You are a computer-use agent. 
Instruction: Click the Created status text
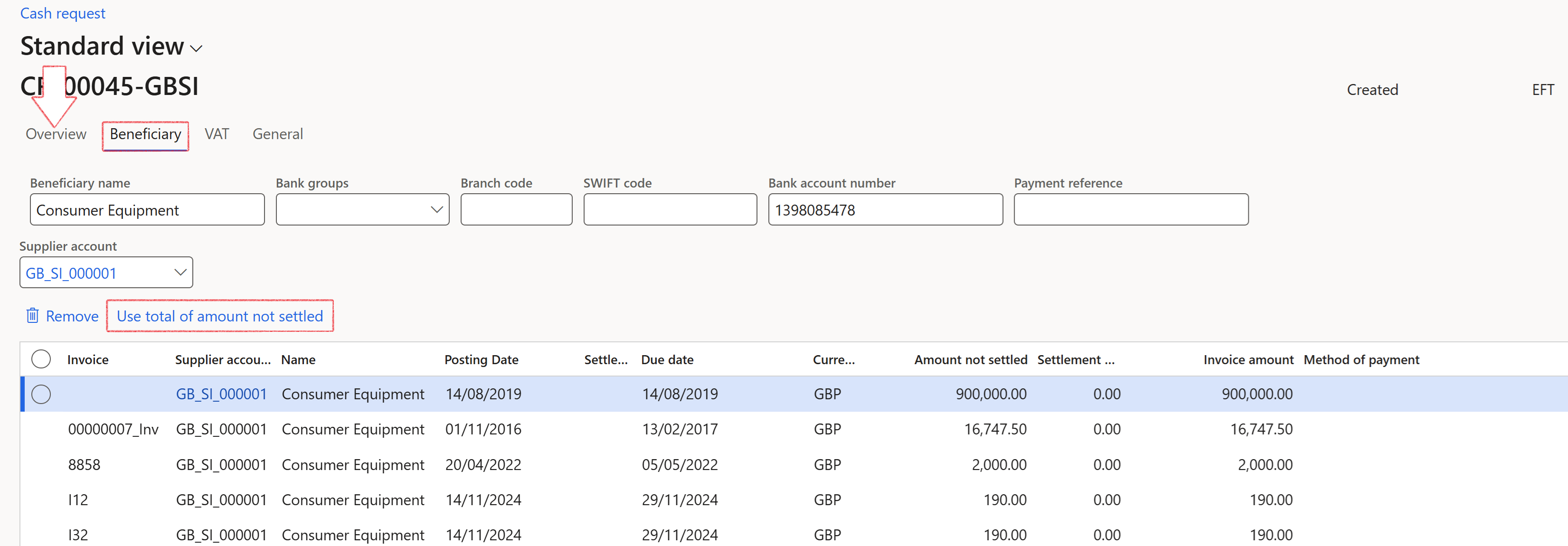(x=1372, y=90)
